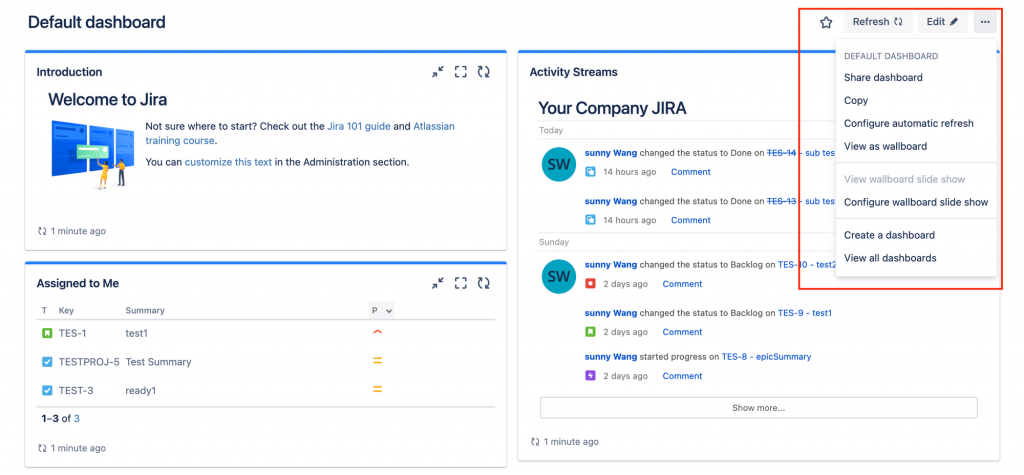Select View as wallboard menu entry
Screen dimensions: 1024x475
click(x=885, y=146)
